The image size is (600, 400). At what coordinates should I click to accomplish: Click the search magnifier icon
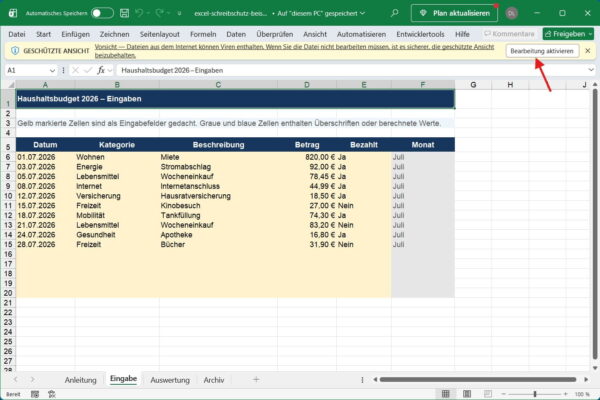tap(395, 13)
